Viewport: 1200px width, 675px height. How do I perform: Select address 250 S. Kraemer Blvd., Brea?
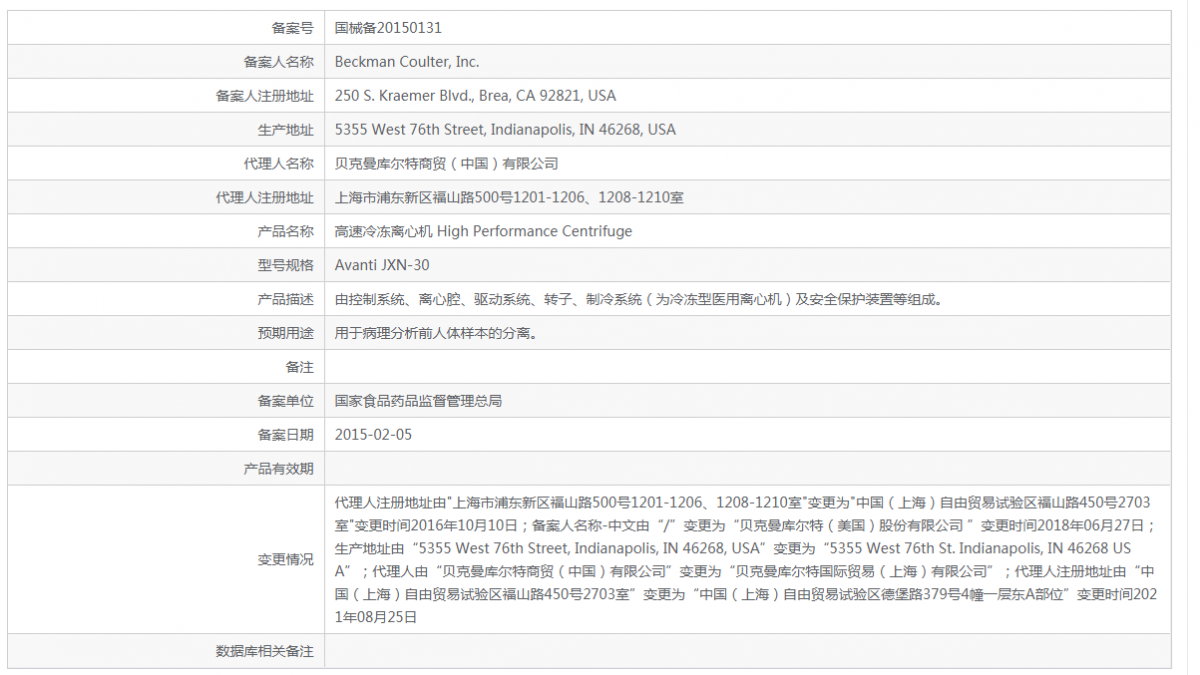pyautogui.click(x=475, y=96)
